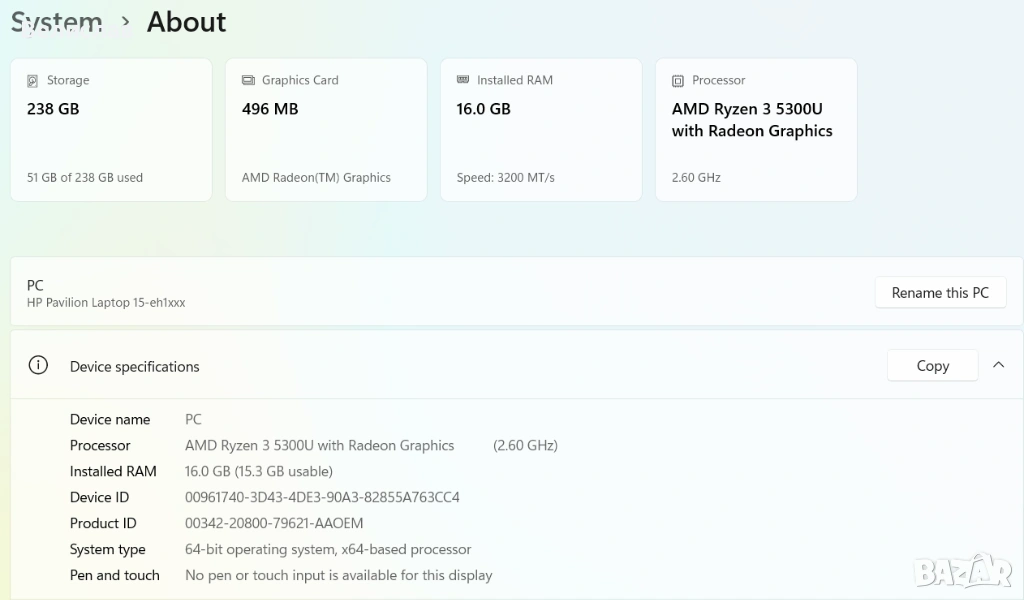1024x600 pixels.
Task: Click the Installed RAM icon
Action: (463, 80)
